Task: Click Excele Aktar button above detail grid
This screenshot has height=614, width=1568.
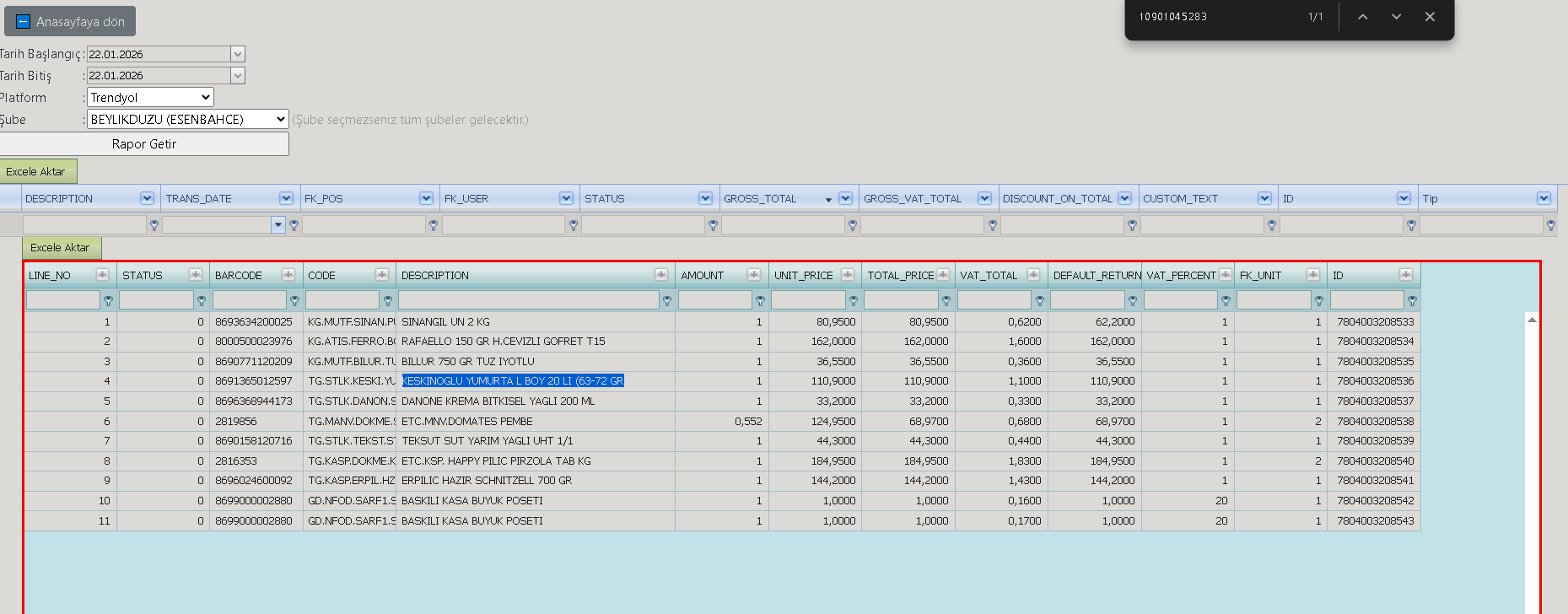Action: pos(62,247)
